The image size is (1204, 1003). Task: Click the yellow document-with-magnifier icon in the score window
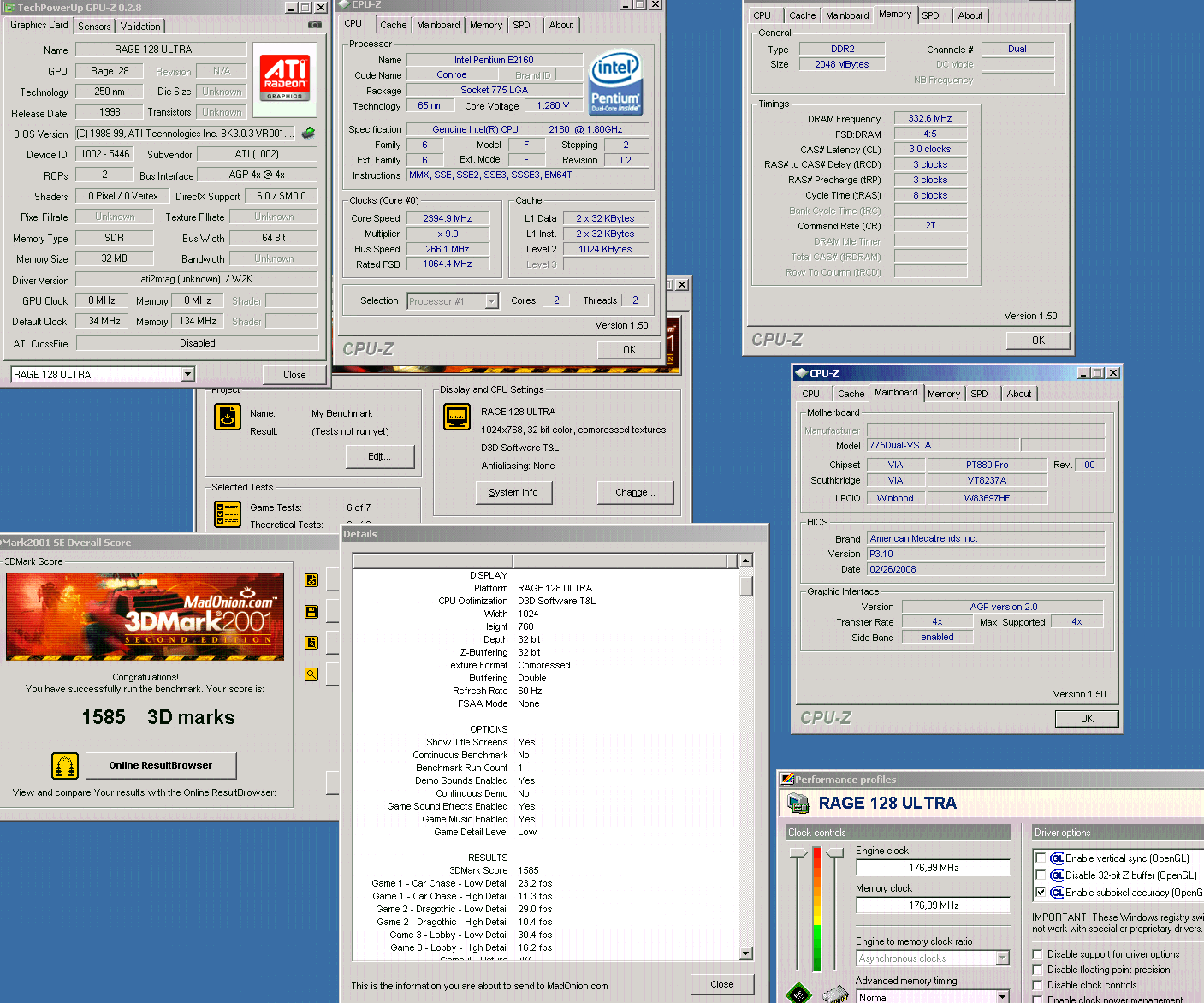point(311,643)
